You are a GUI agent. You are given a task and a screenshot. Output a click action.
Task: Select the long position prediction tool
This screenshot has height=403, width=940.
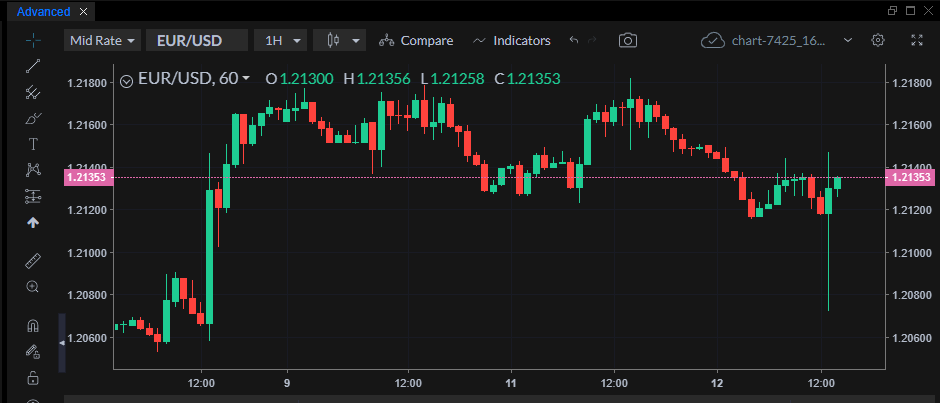tap(33, 196)
